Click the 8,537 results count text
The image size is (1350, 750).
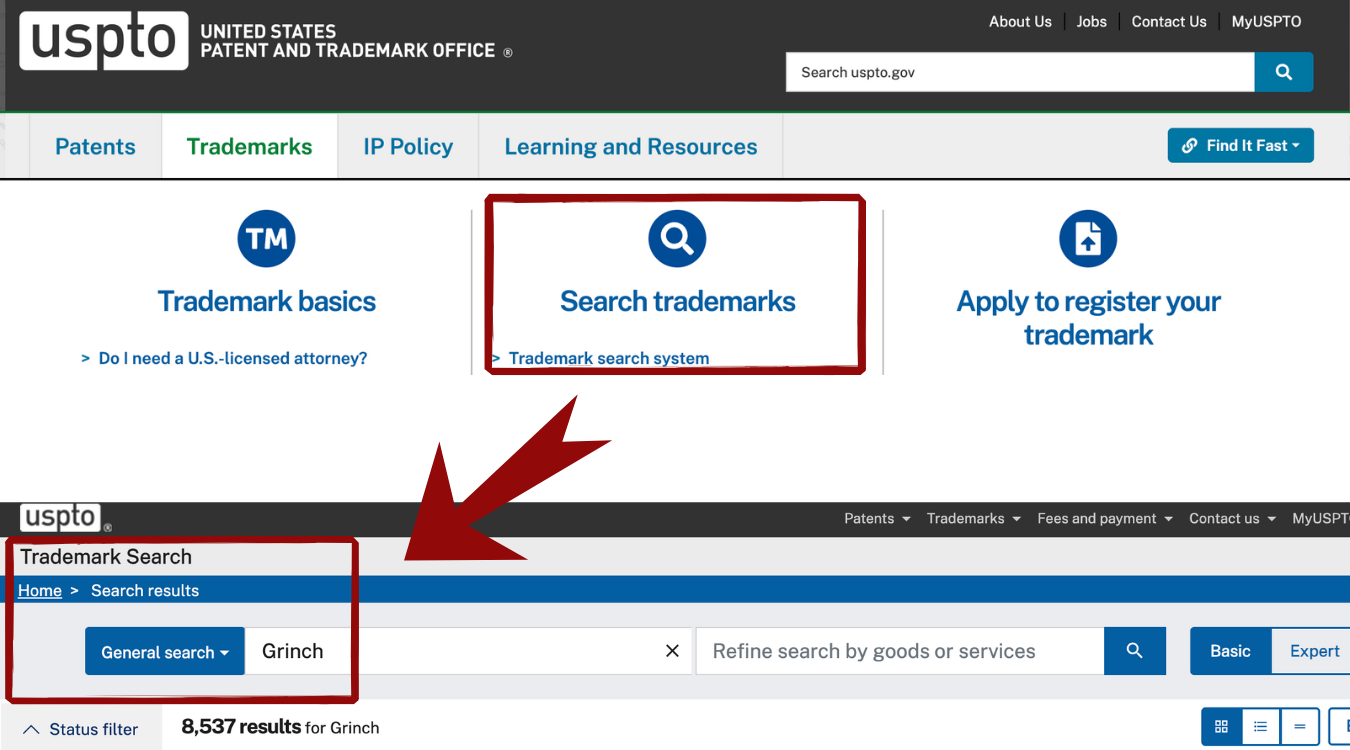pyautogui.click(x=241, y=727)
